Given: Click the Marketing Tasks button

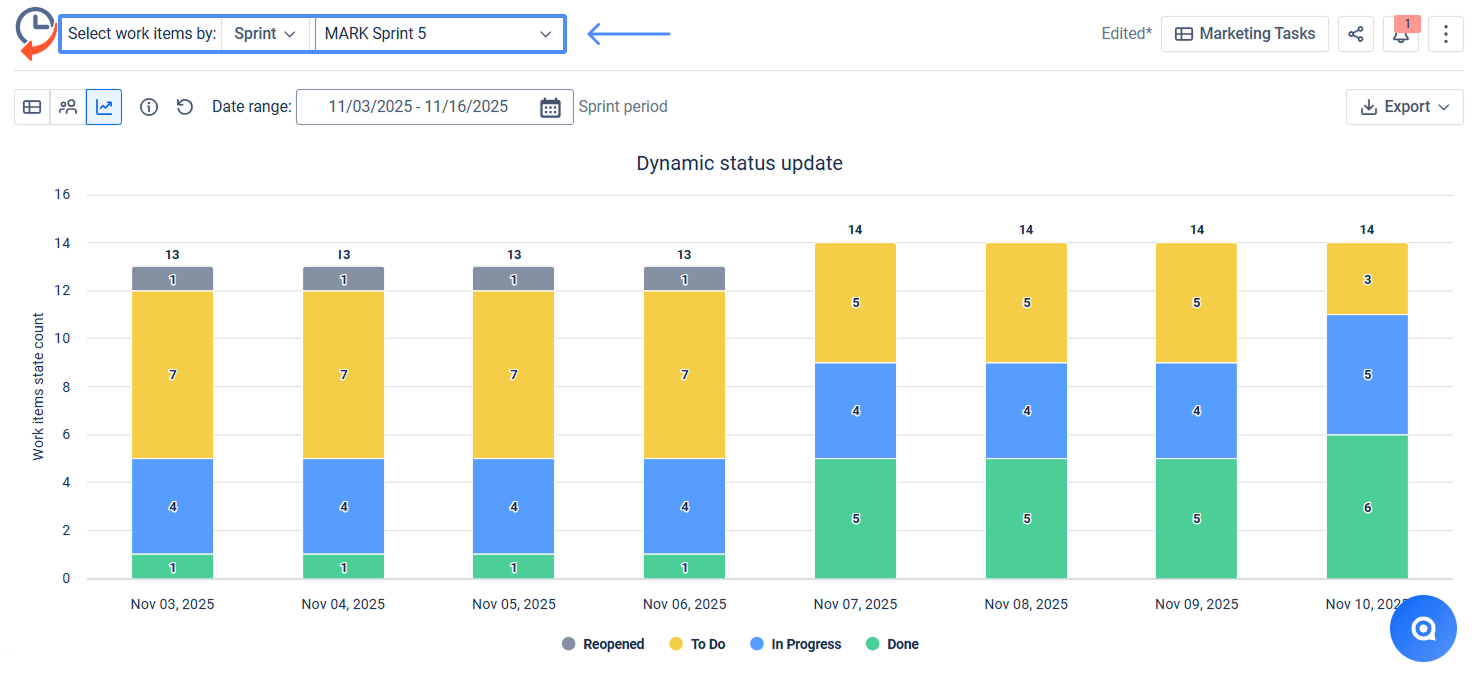Looking at the screenshot, I should coord(1245,34).
